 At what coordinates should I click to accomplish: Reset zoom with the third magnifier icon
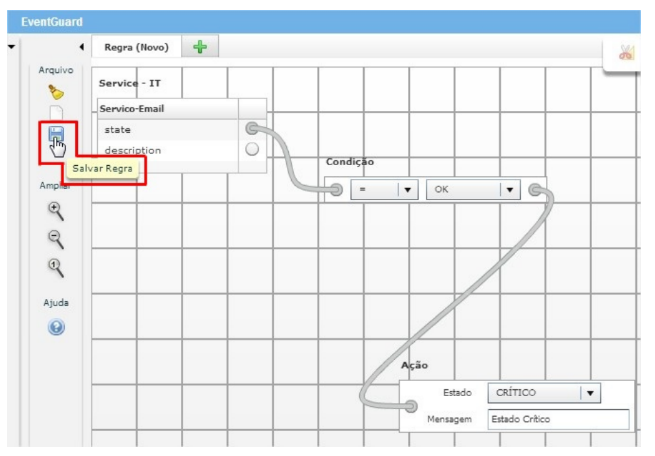pyautogui.click(x=56, y=266)
